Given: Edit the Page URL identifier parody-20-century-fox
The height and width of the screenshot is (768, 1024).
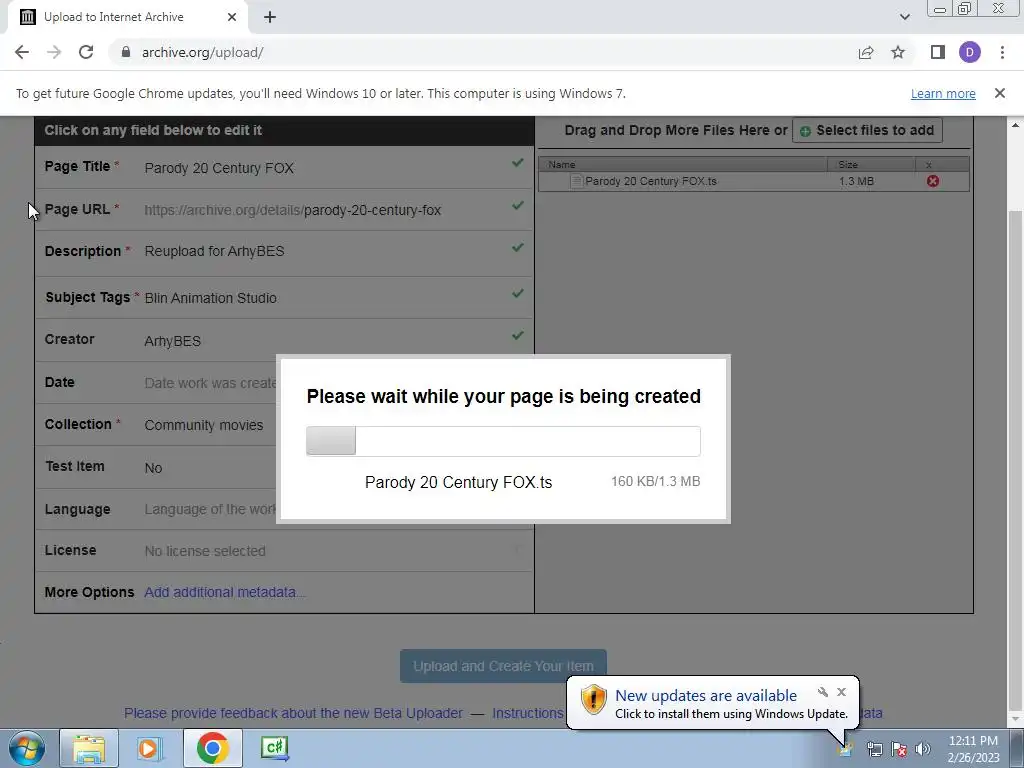Looking at the screenshot, I should click(372, 210).
